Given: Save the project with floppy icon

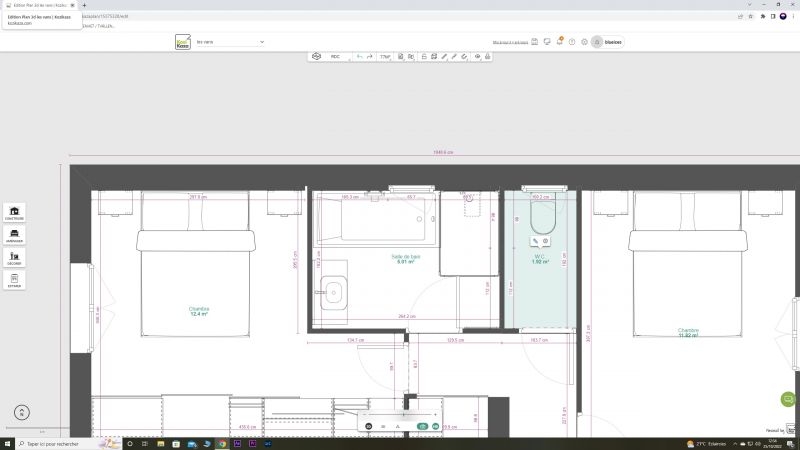Looking at the screenshot, I should point(535,42).
